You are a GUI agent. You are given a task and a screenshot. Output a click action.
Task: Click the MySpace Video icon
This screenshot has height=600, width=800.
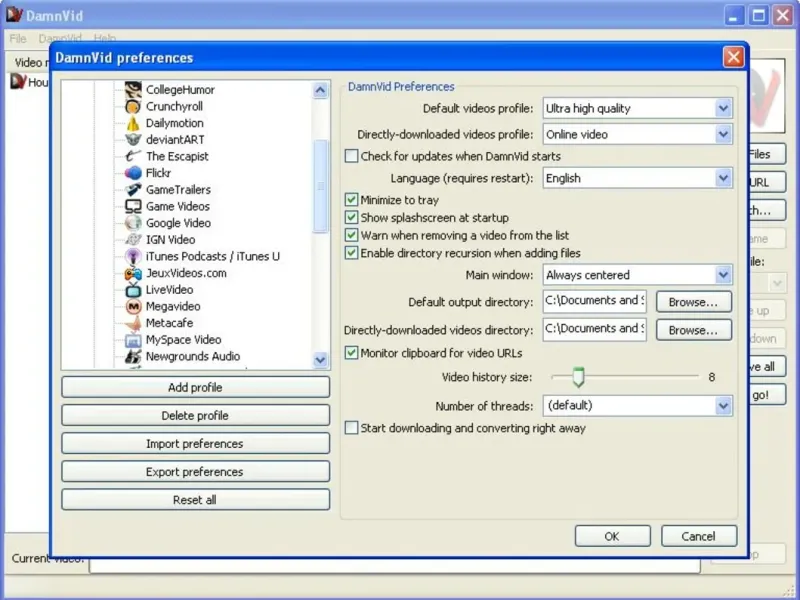133,340
